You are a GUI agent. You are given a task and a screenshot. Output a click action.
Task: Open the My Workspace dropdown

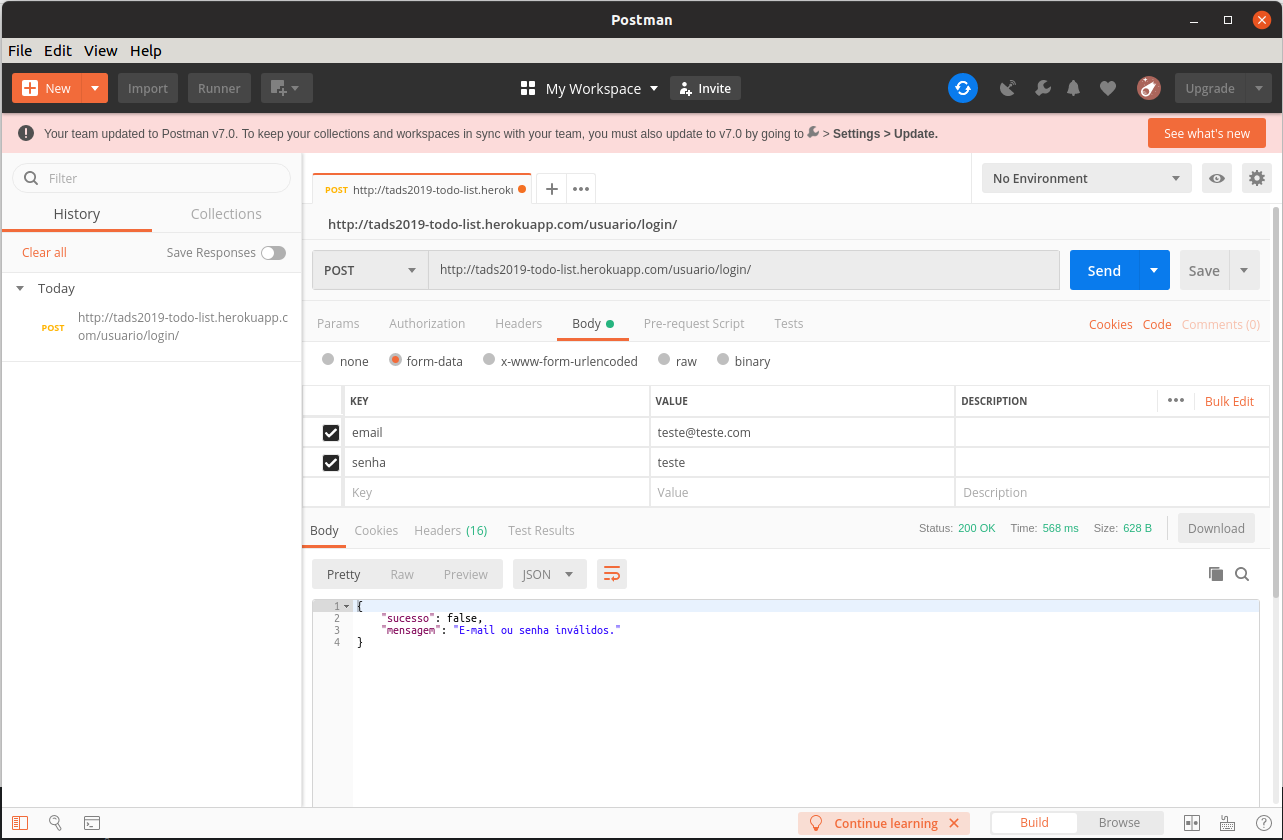tap(590, 88)
